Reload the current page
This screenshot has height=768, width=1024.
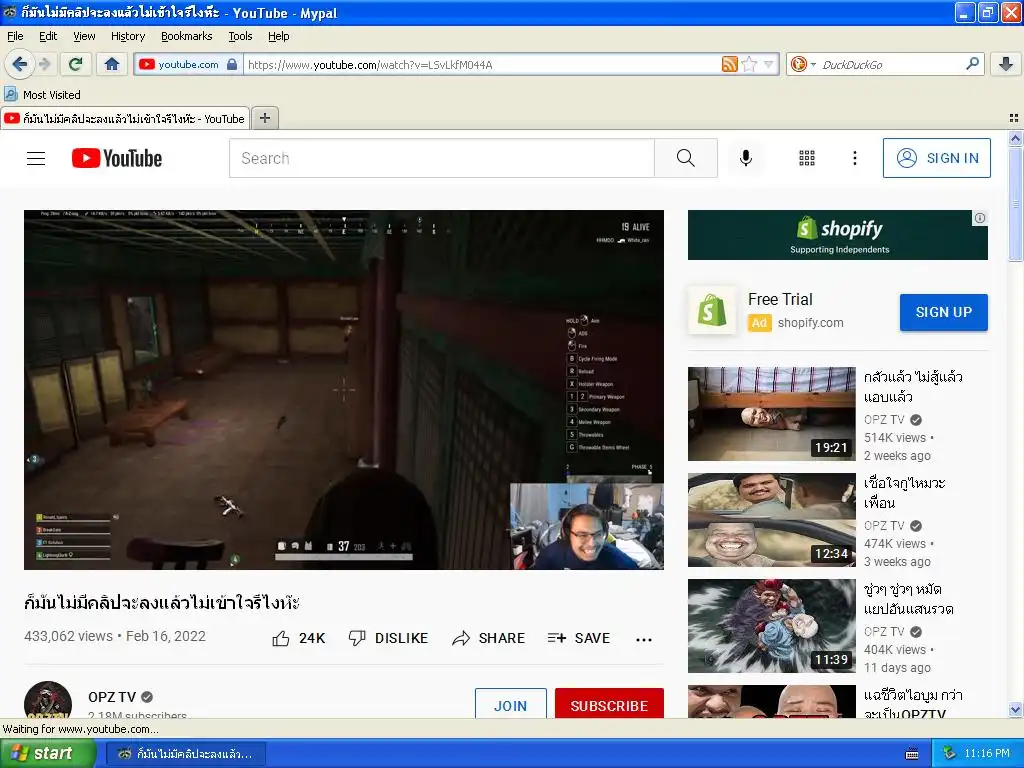point(76,64)
